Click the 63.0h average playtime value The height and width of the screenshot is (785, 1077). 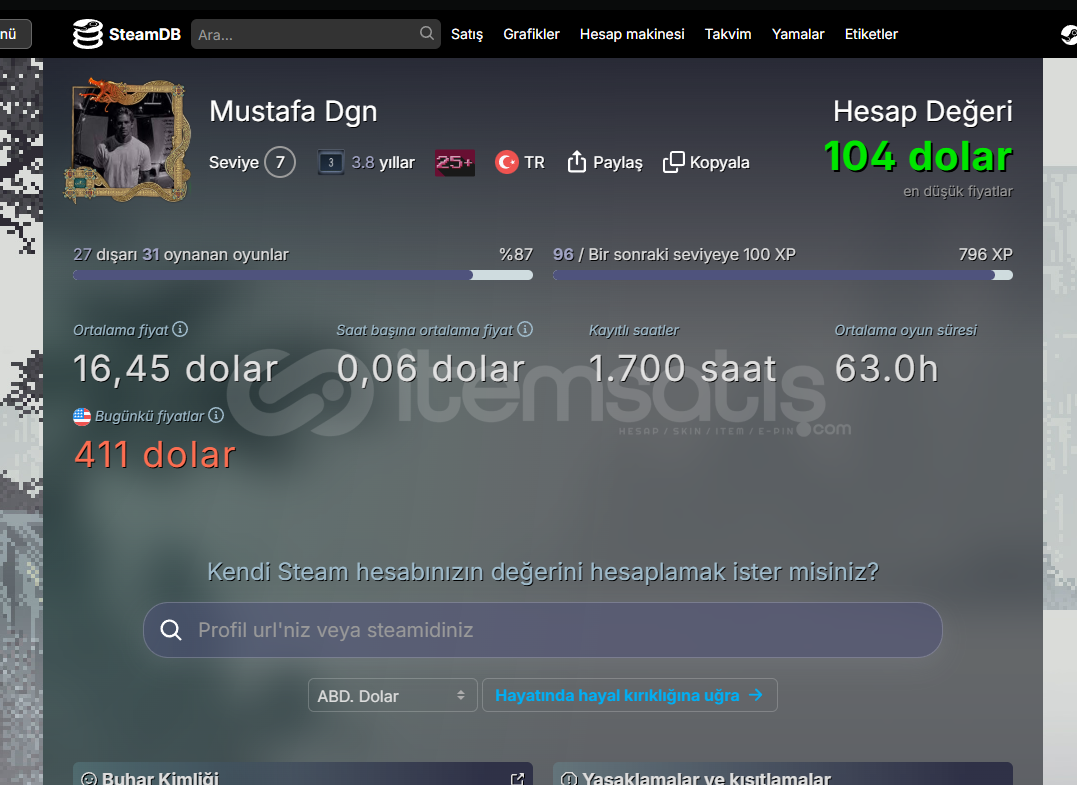pos(886,369)
